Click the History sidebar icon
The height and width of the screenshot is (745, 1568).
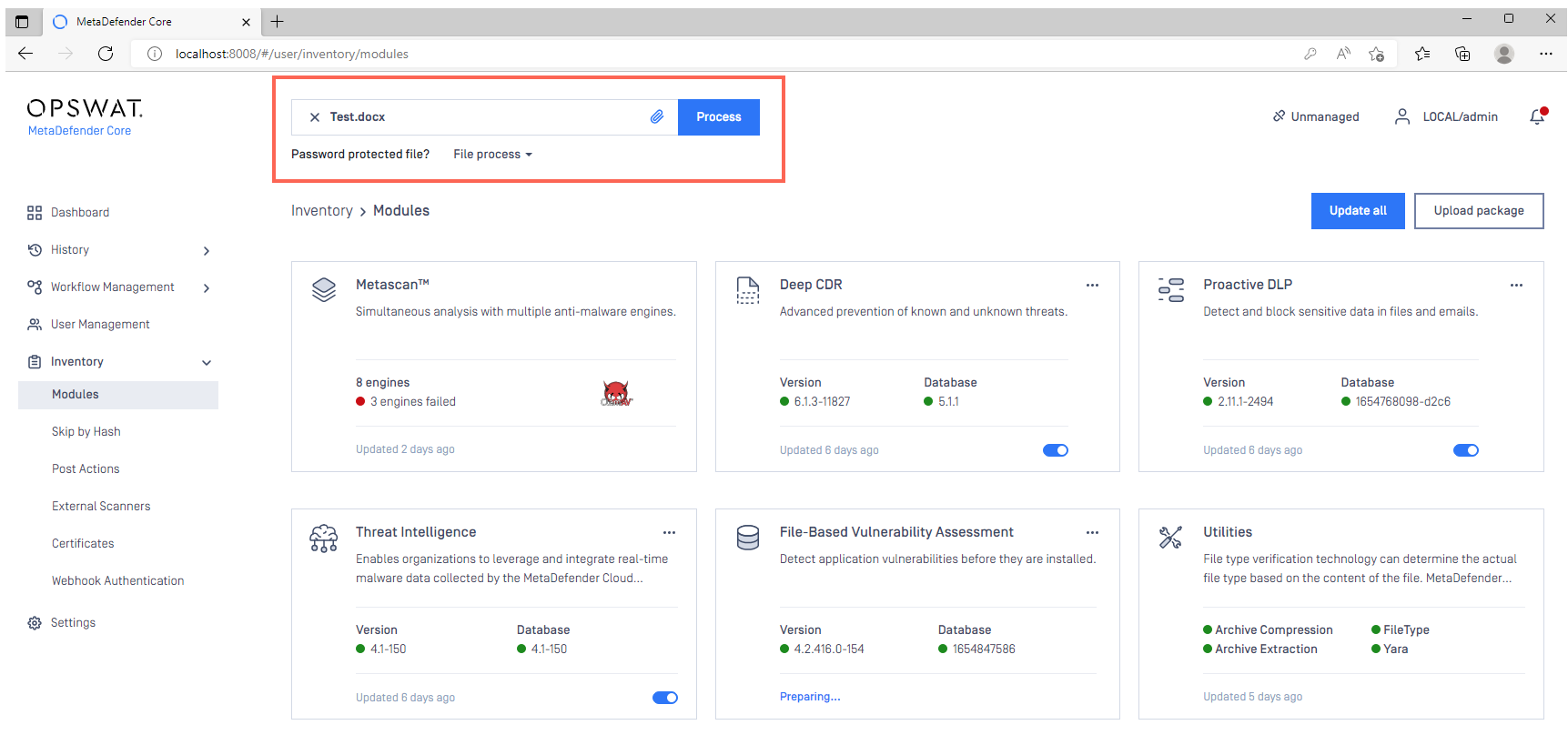[35, 250]
